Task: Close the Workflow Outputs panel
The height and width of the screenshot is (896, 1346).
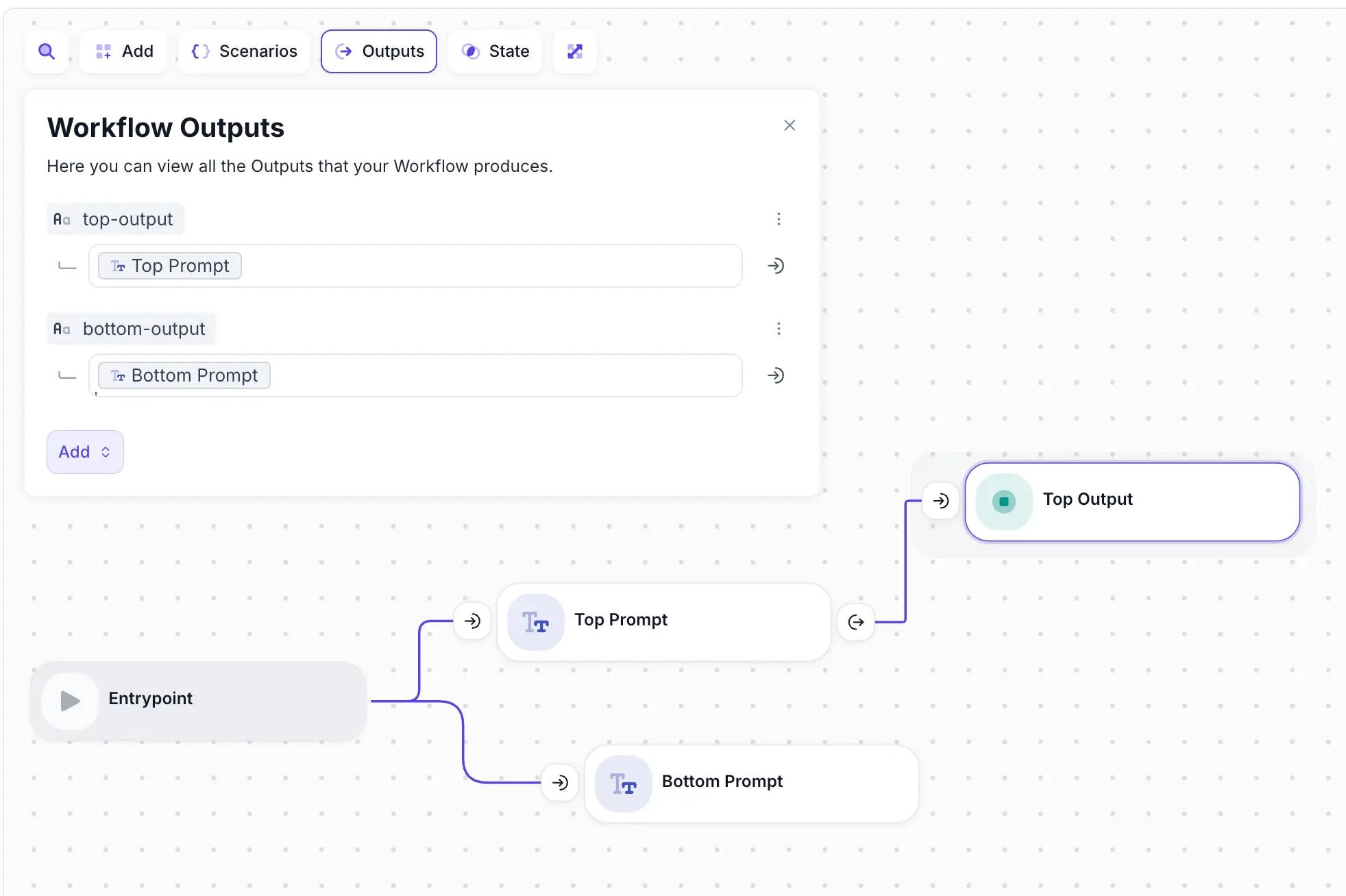Action: click(790, 125)
